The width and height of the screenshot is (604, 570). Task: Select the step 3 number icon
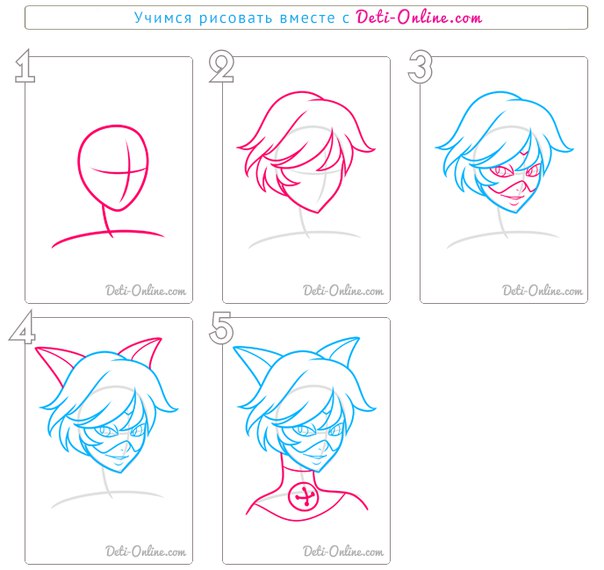420,67
